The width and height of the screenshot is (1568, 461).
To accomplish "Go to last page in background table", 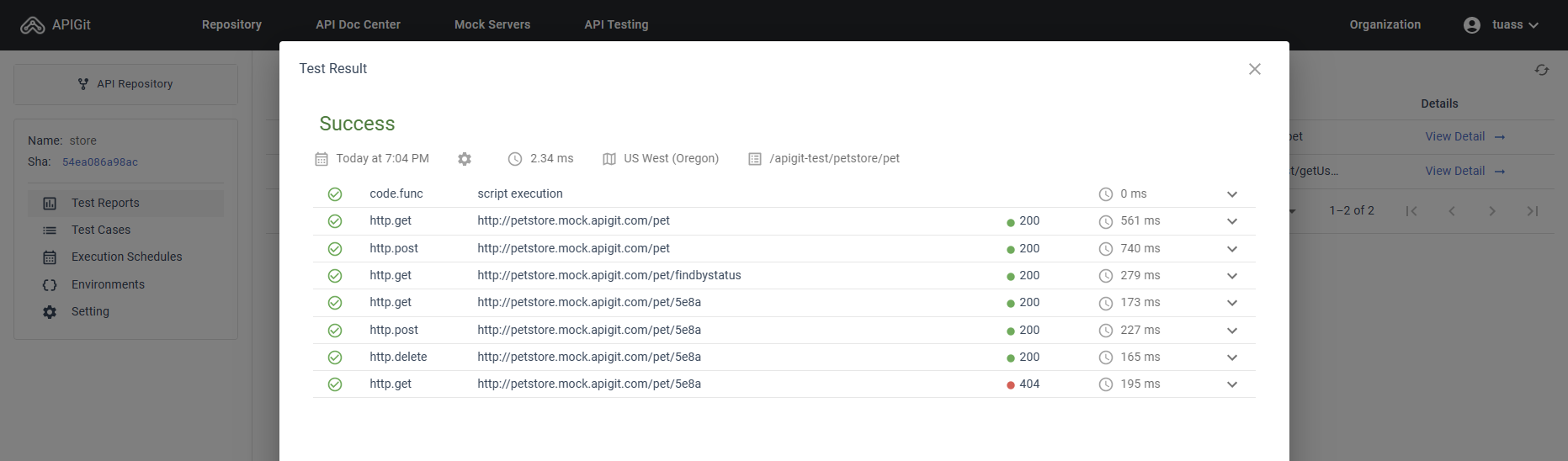I will 1533,211.
